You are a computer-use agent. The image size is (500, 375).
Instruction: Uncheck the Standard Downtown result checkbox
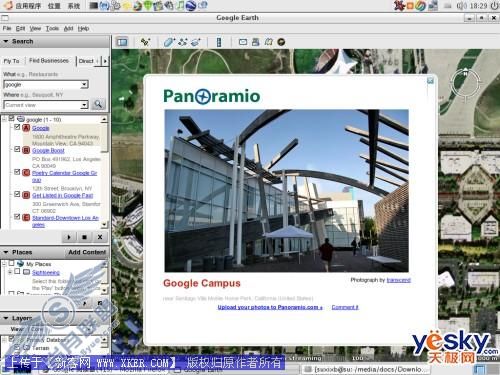pos(17,217)
